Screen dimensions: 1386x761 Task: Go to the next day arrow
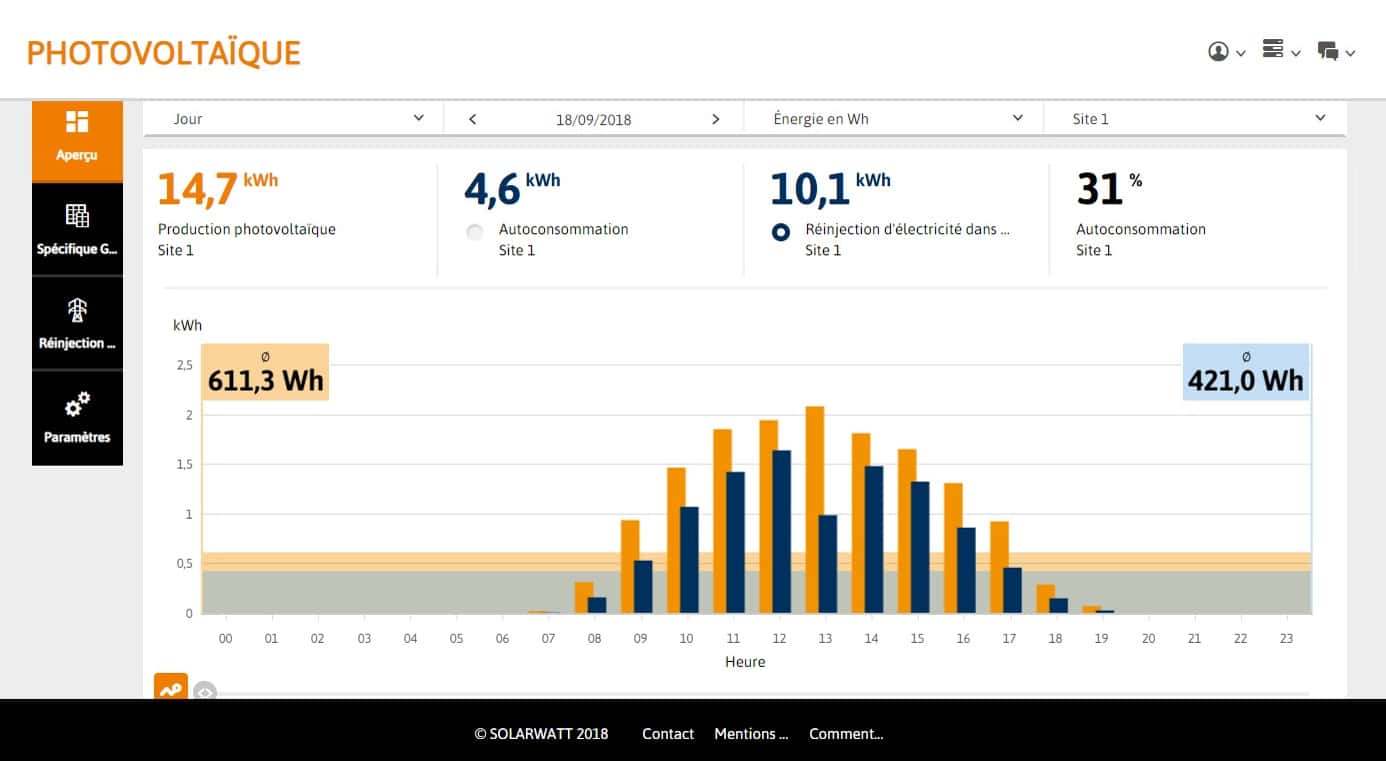[715, 119]
